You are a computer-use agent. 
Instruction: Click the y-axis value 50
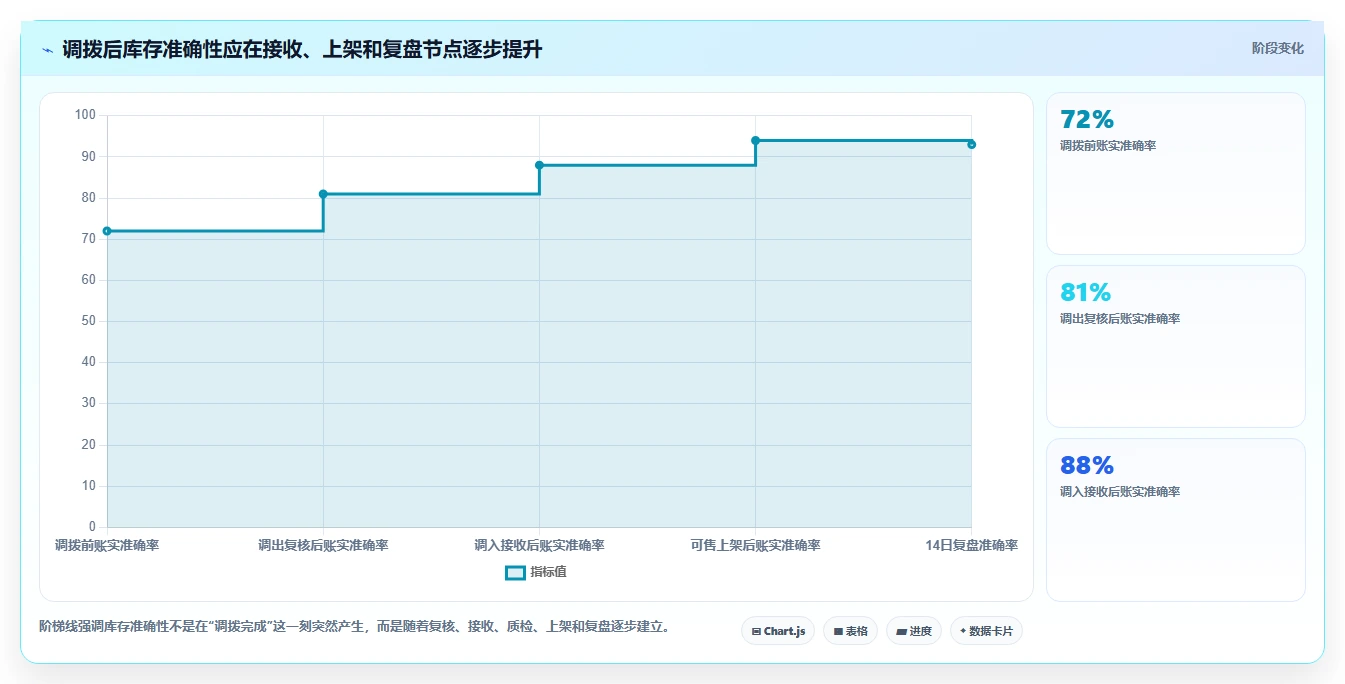pos(88,321)
